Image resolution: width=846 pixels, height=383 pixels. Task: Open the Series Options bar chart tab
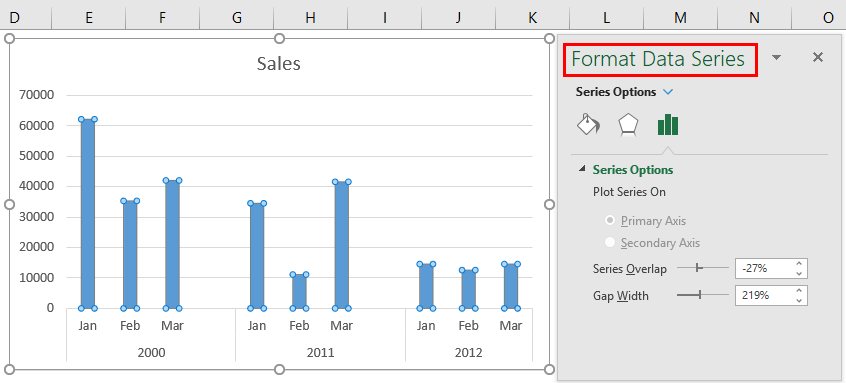[668, 125]
